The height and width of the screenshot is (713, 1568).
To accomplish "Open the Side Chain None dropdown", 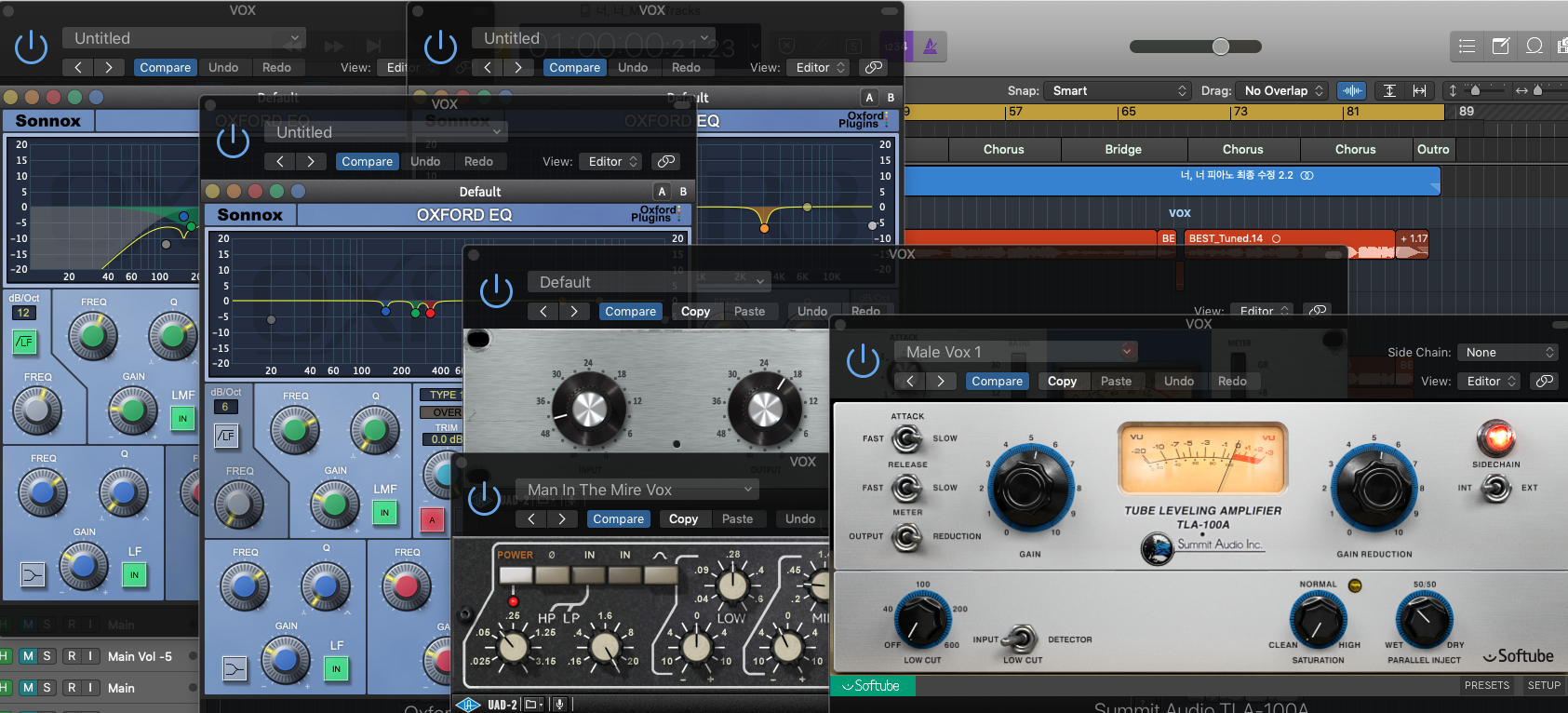I will 1508,352.
